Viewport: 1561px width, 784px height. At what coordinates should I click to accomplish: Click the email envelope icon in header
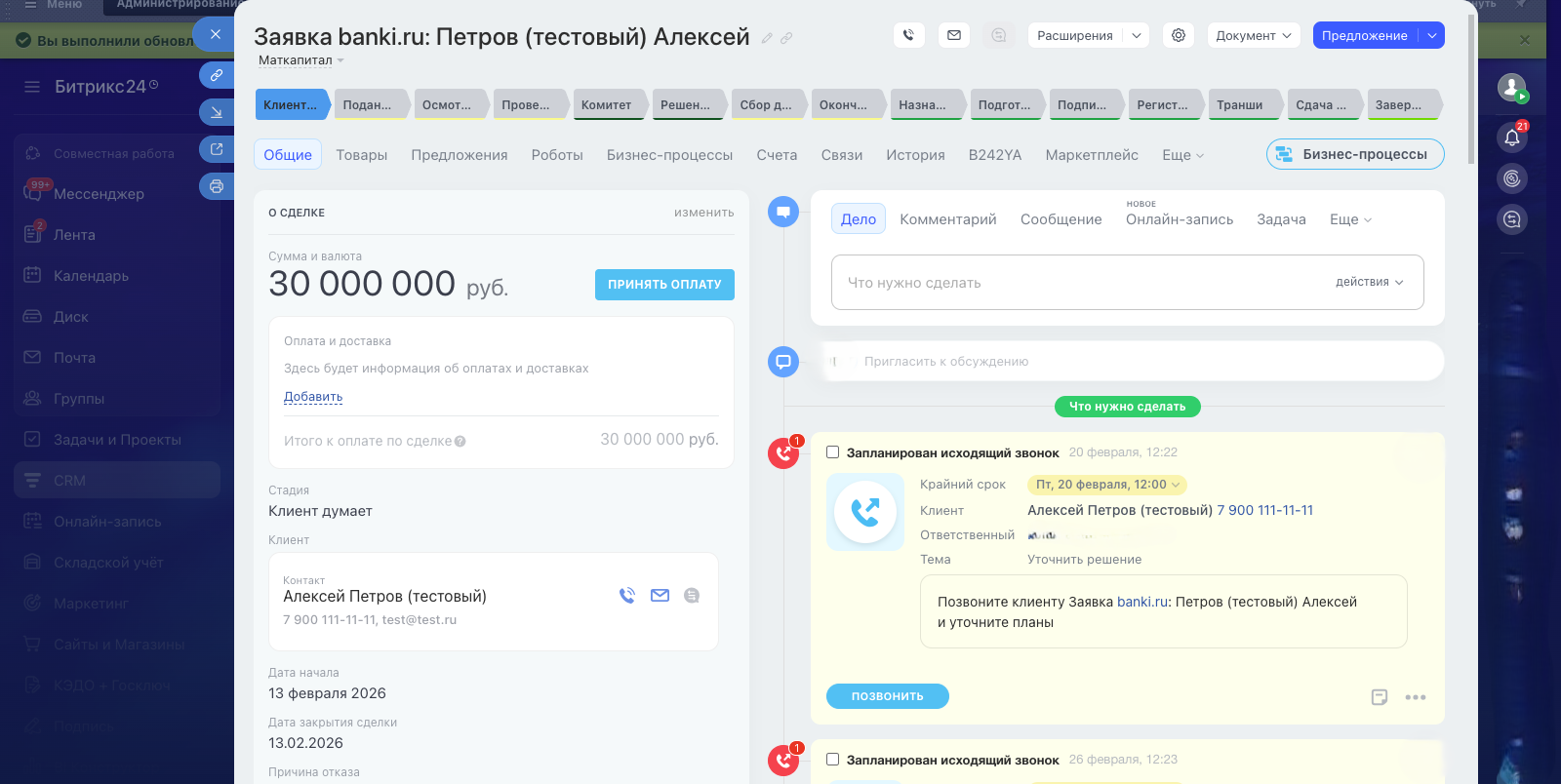point(953,35)
